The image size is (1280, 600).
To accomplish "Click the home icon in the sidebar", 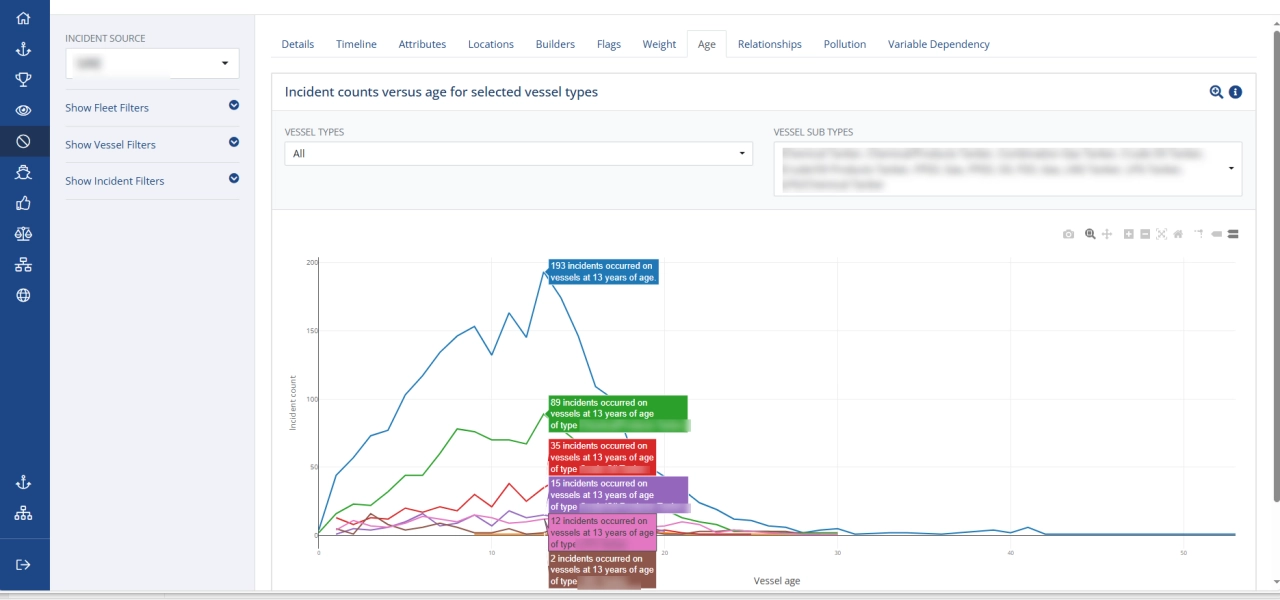I will [x=23, y=18].
